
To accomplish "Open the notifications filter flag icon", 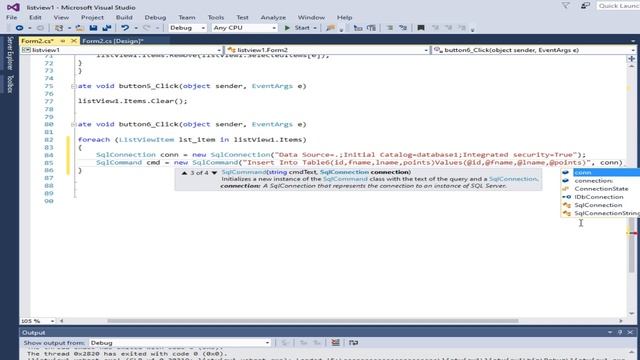I will coord(566,6).
